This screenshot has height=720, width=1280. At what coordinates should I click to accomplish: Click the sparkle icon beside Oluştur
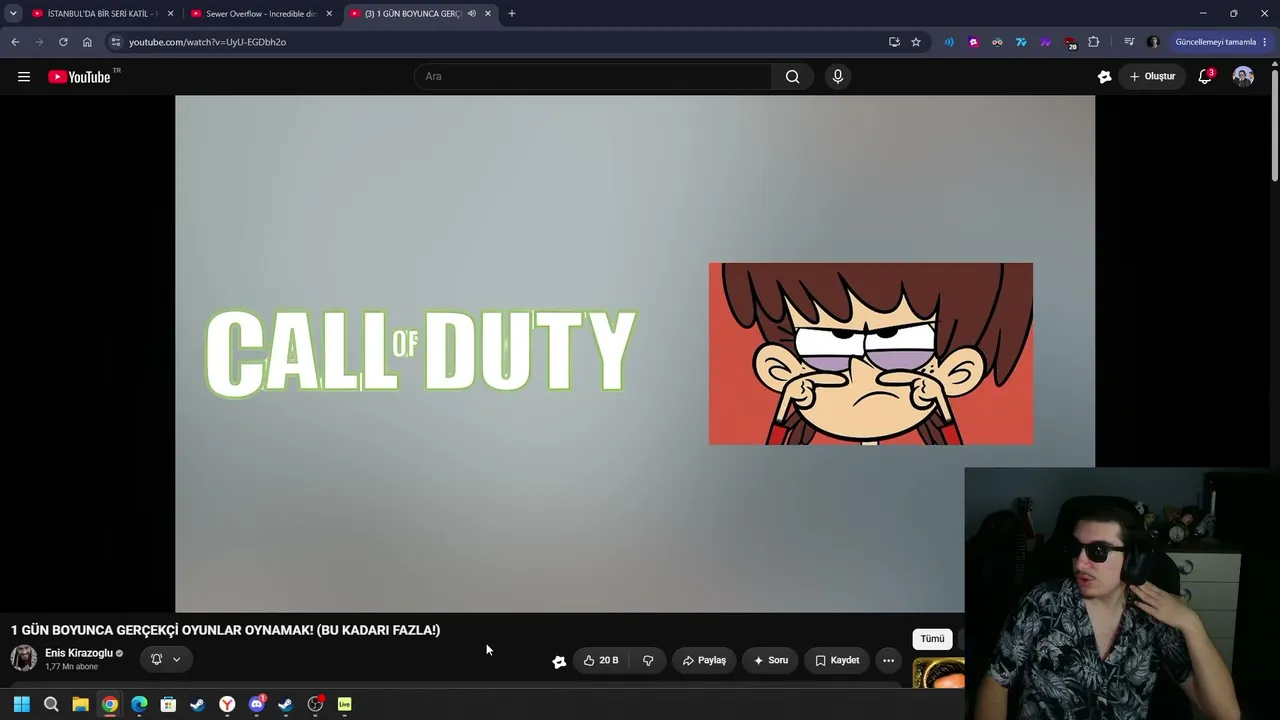click(x=1104, y=77)
